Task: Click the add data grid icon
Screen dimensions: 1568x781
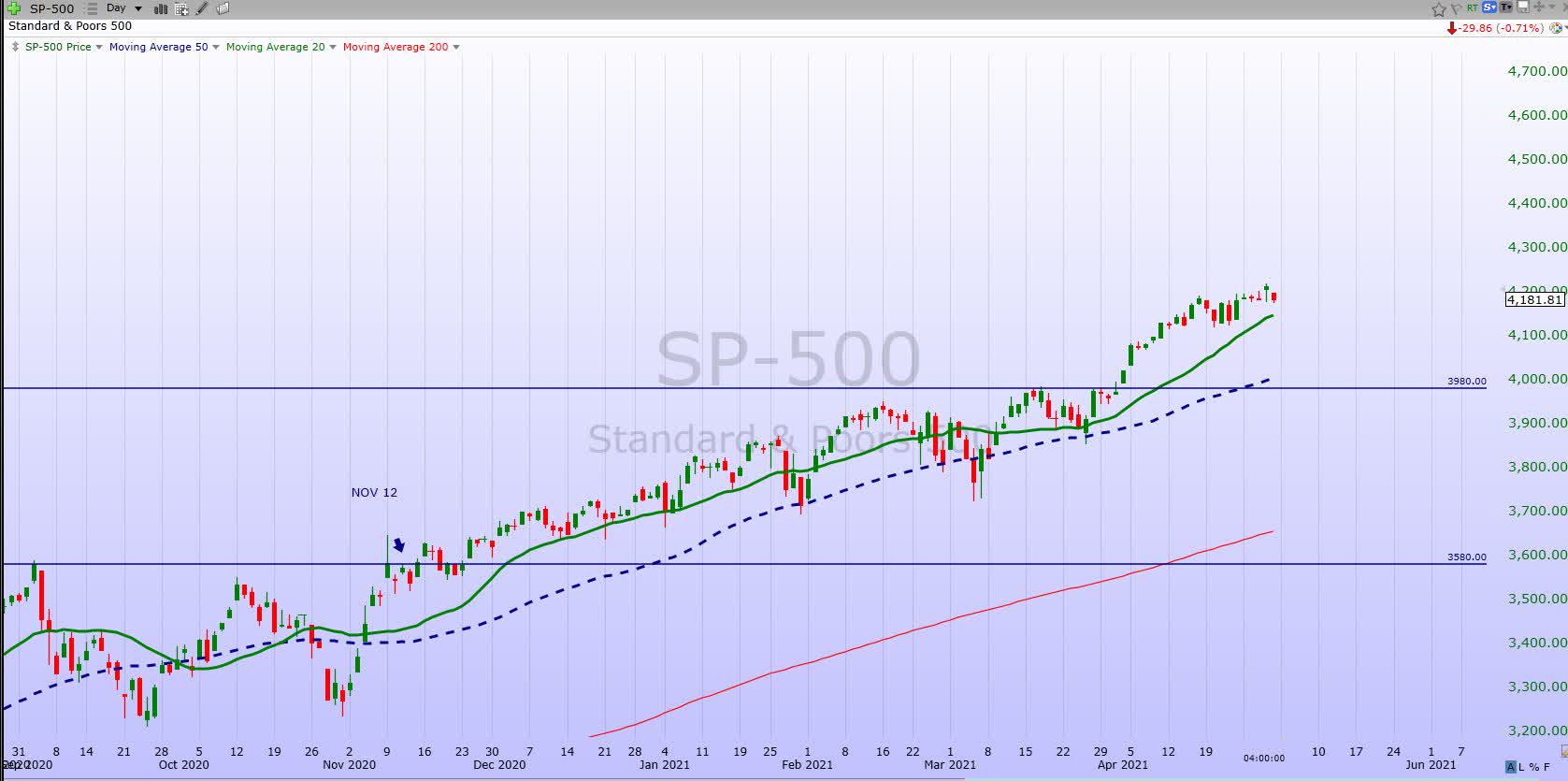Action: [181, 9]
